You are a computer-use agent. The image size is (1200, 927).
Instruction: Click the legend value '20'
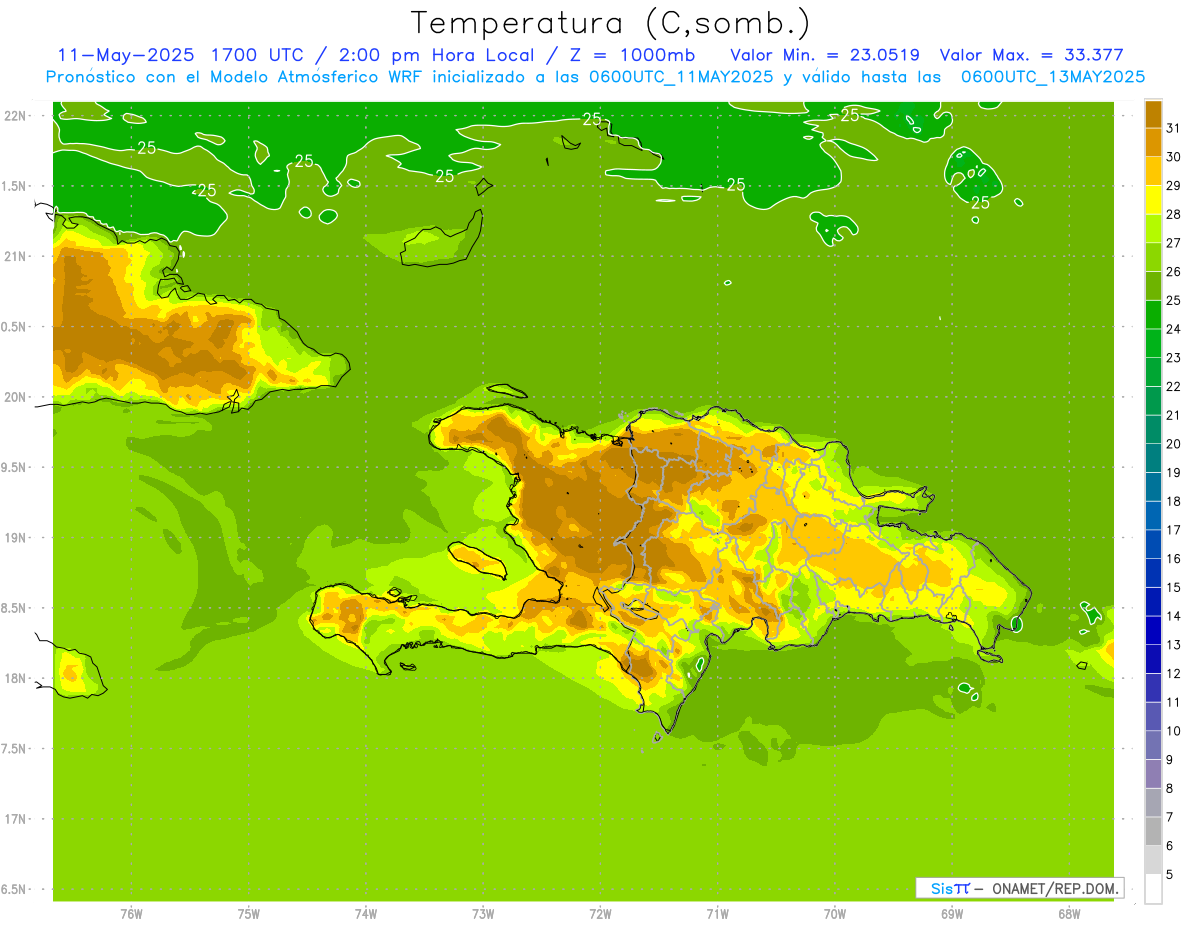pos(1173,444)
